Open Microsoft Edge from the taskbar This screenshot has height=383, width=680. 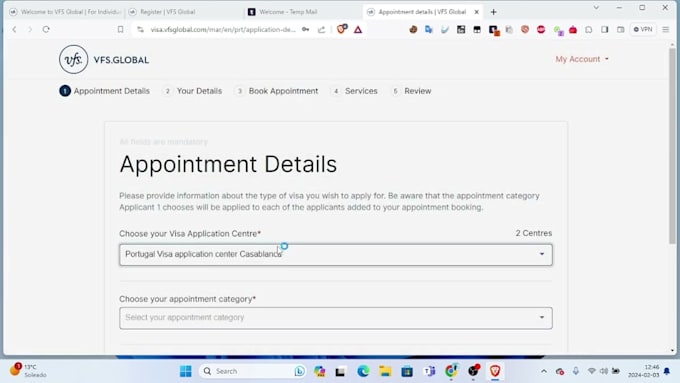coord(363,371)
